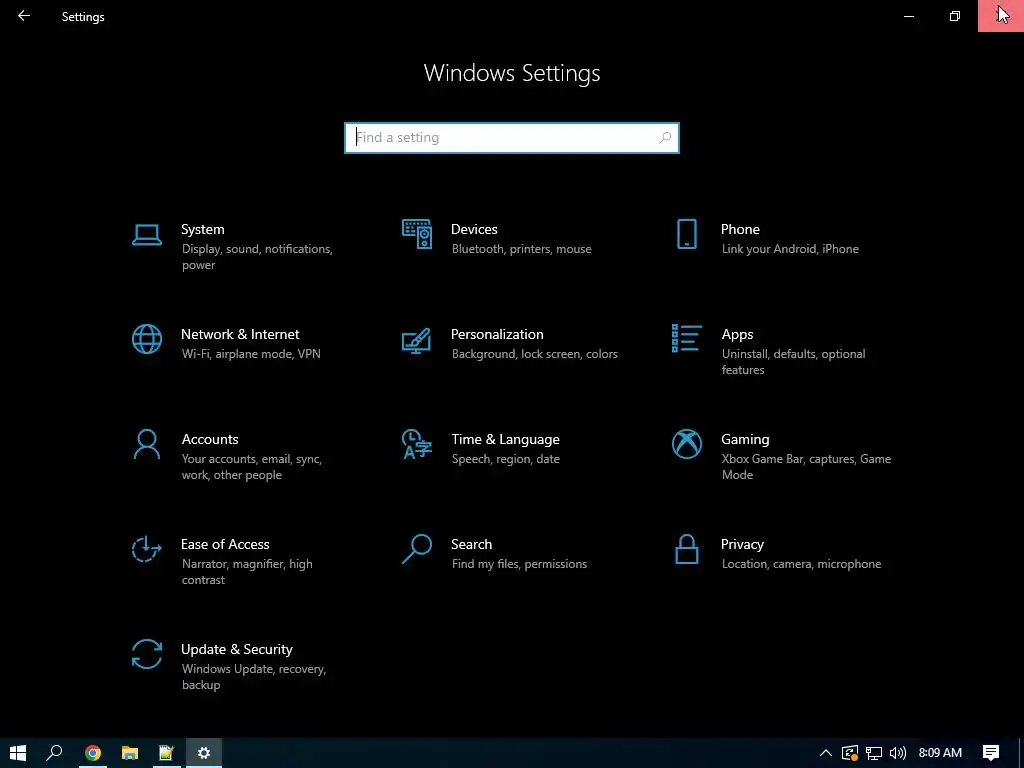Open the System laptop icon
Viewport: 1024px width, 768px height.
click(147, 234)
